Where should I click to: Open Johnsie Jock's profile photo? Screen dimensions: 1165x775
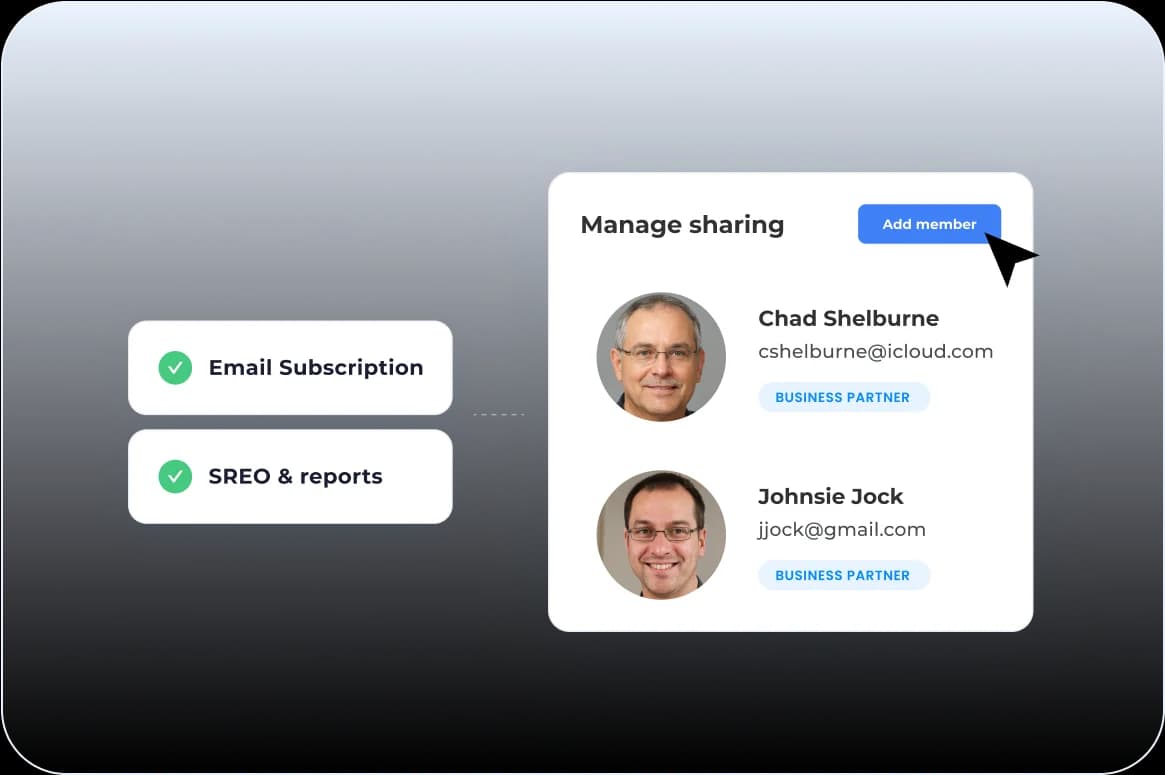click(x=661, y=535)
